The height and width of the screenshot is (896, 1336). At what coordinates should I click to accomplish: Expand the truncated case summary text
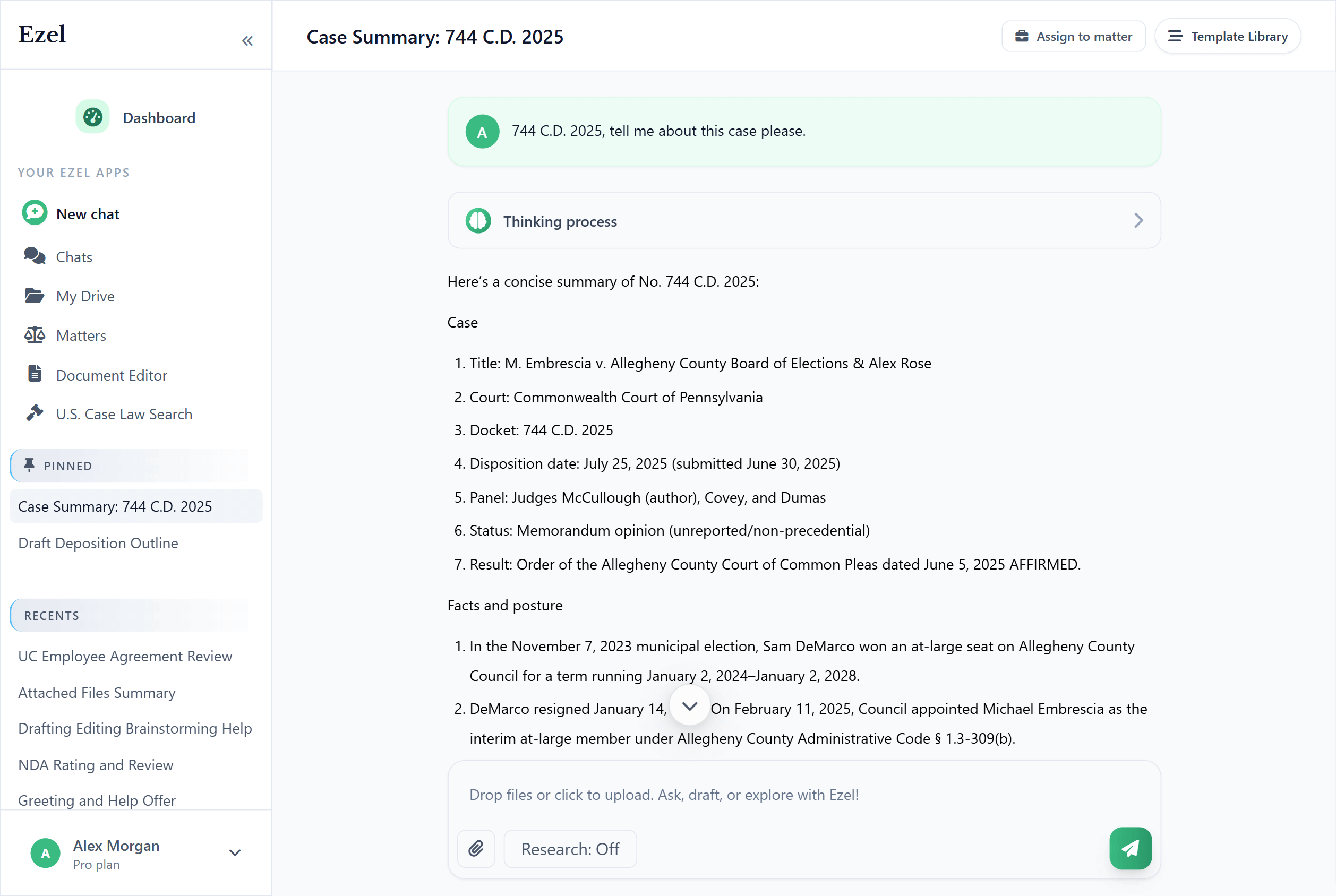689,706
